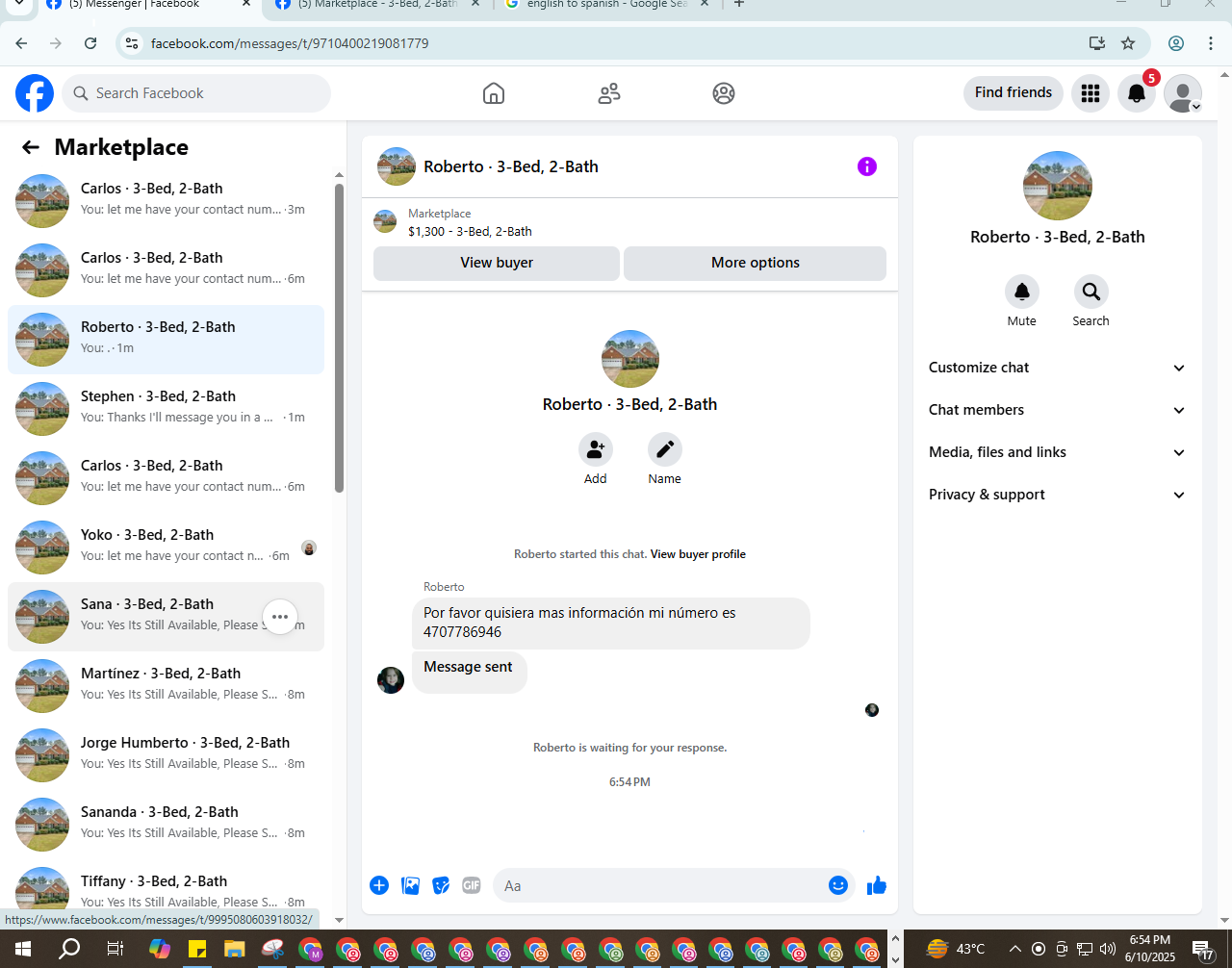Open Martínez's 3-Bed, 2-Bath chat

coord(166,686)
